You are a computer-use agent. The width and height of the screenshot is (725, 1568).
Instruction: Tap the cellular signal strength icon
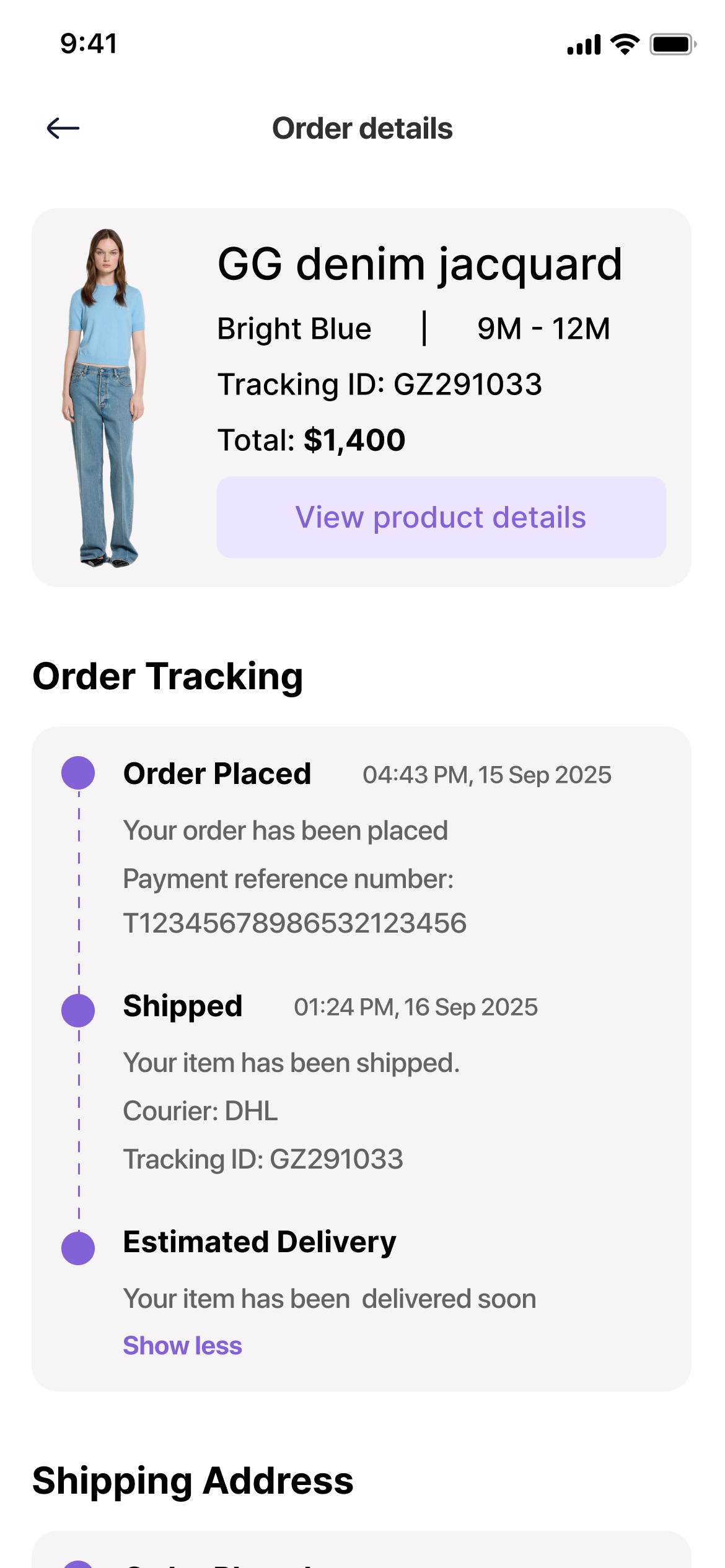584,45
